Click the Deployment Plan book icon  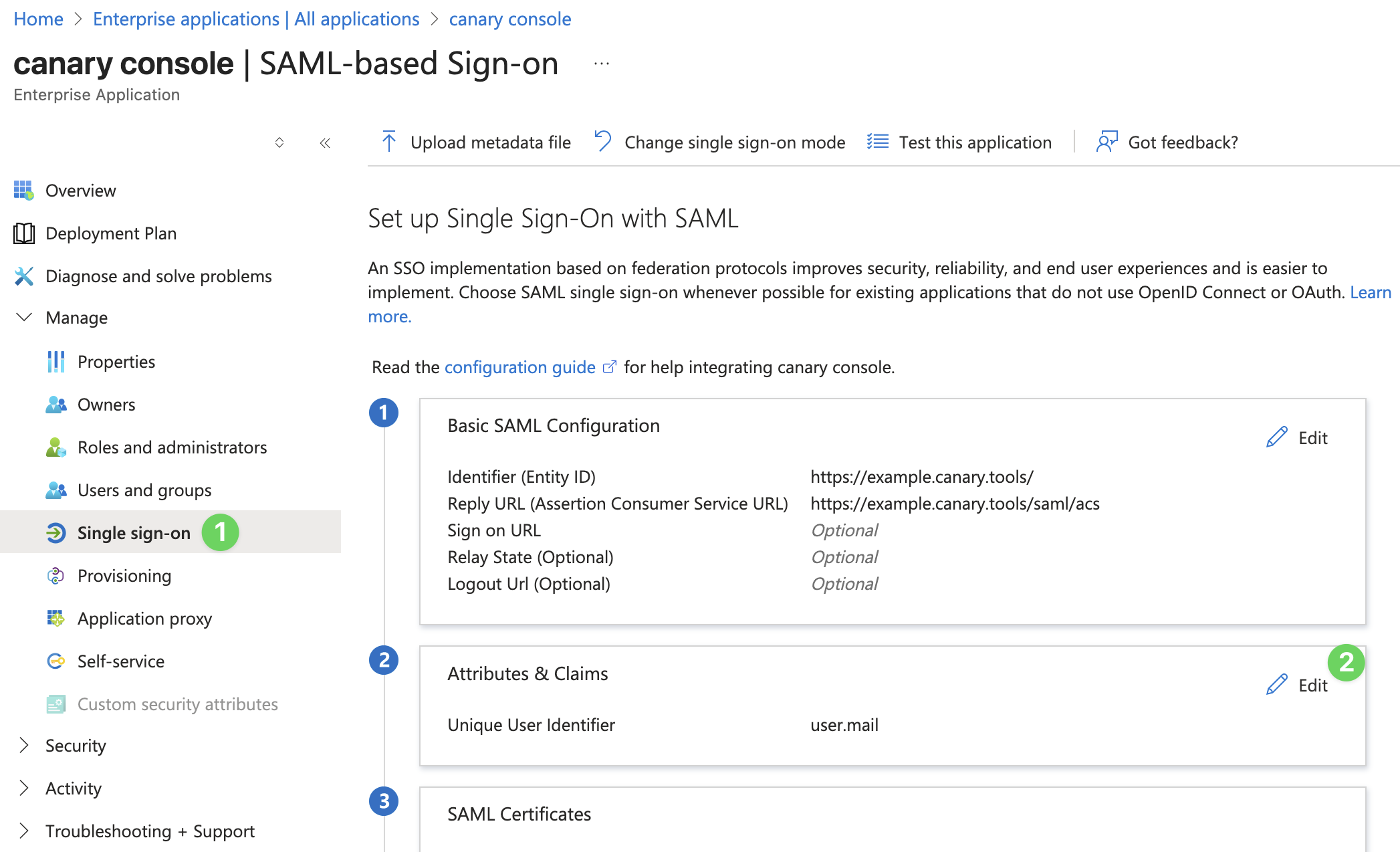pos(23,233)
